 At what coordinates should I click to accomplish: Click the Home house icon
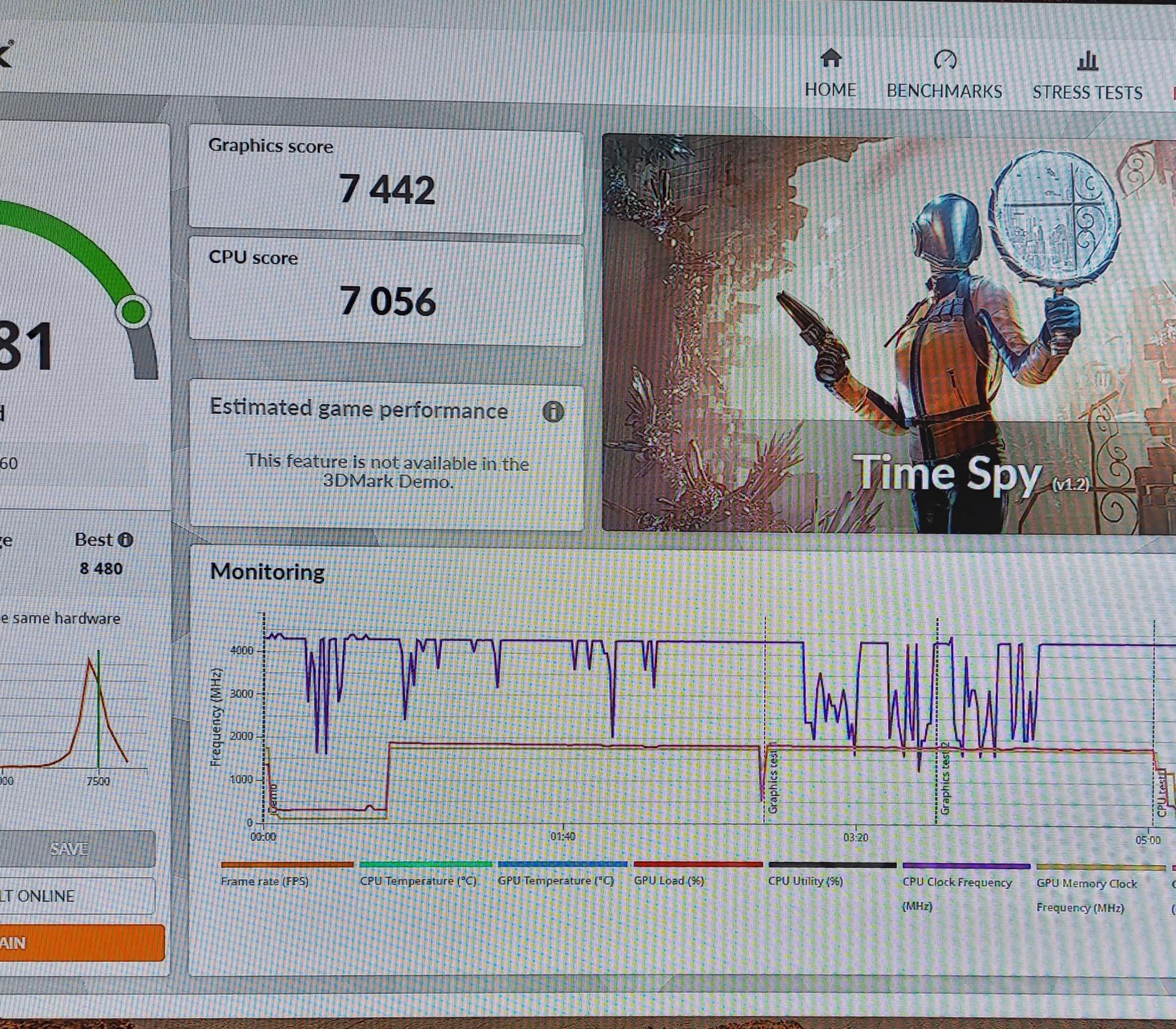(x=831, y=57)
